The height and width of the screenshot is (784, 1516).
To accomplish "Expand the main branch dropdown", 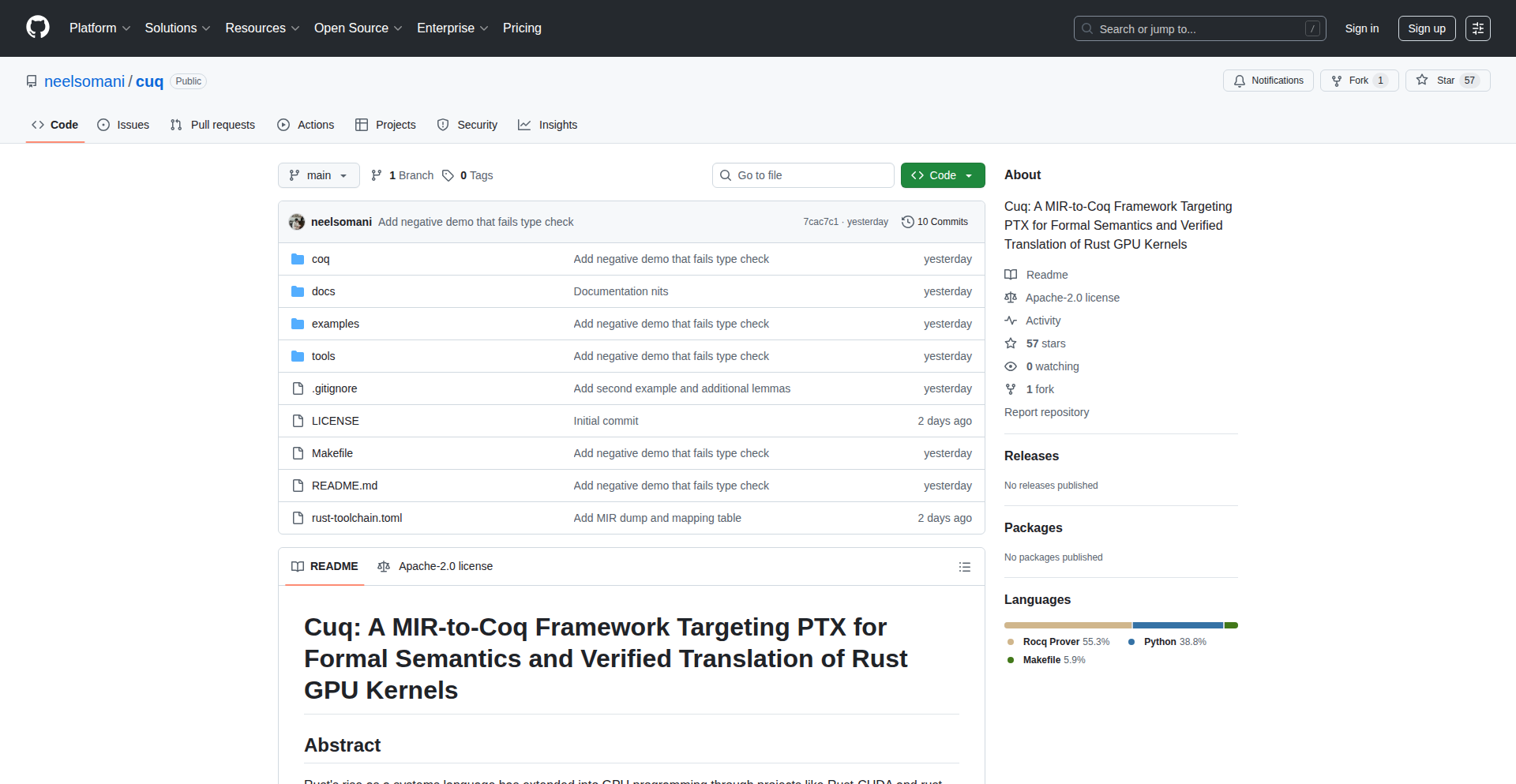I will pyautogui.click(x=318, y=175).
